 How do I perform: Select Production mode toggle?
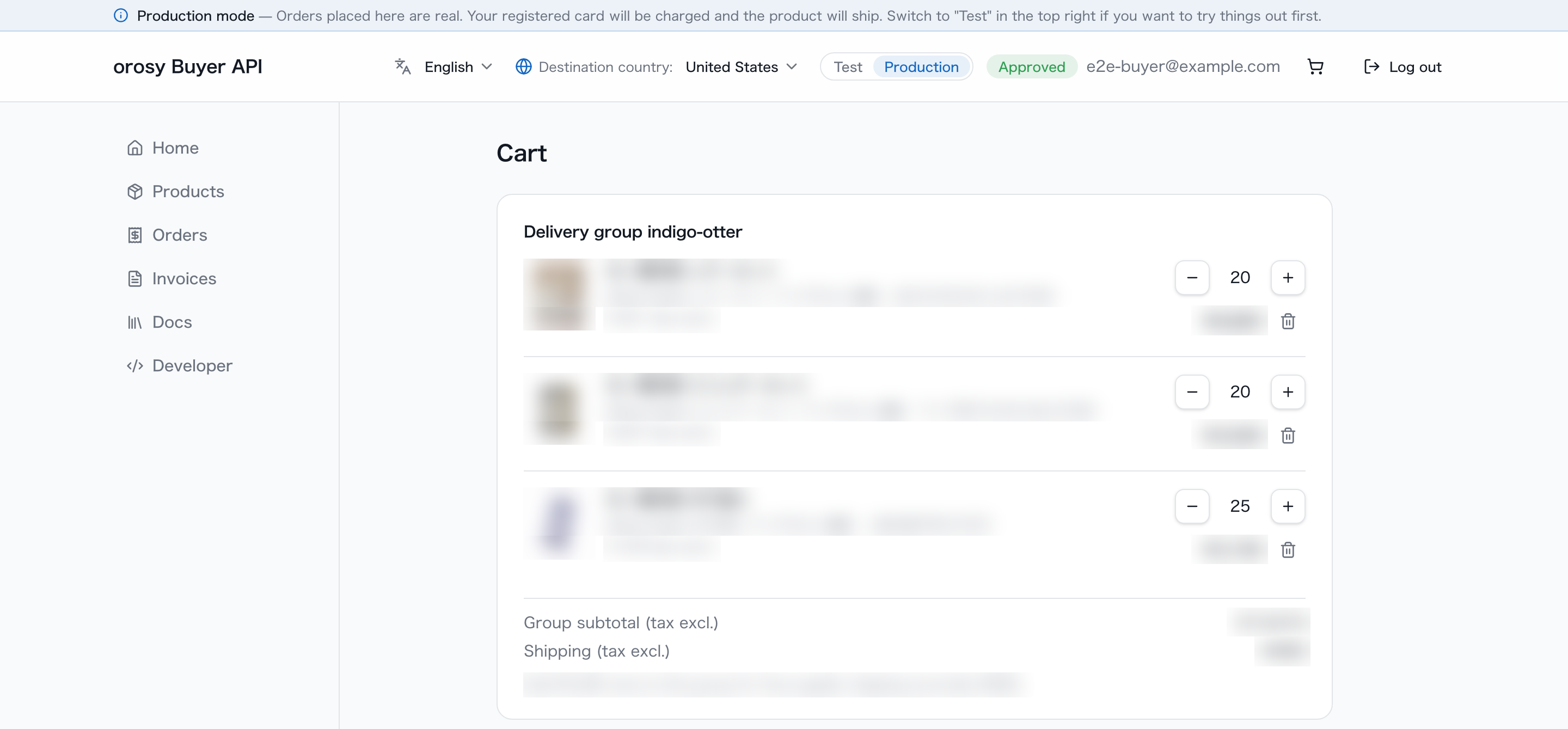coord(921,66)
